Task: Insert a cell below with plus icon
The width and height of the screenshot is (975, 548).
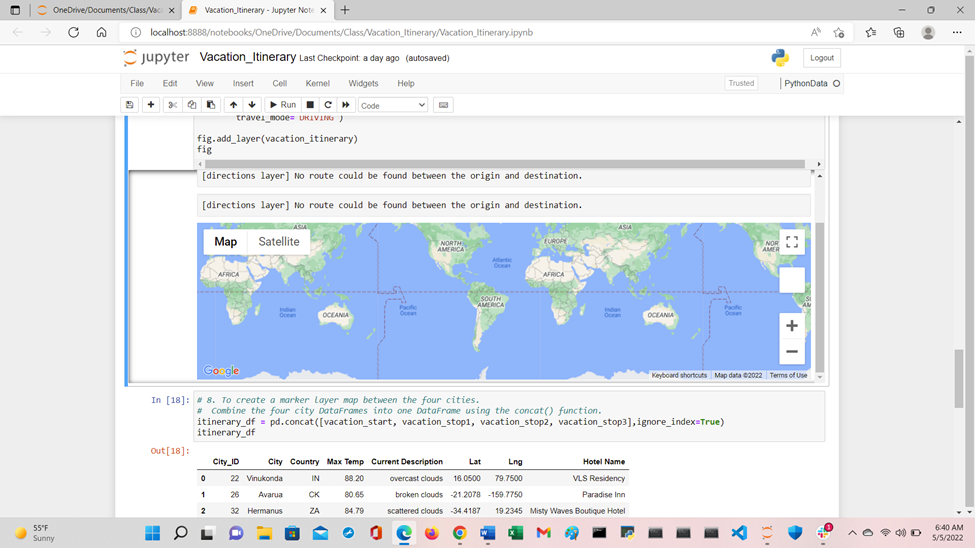Action: [x=150, y=105]
